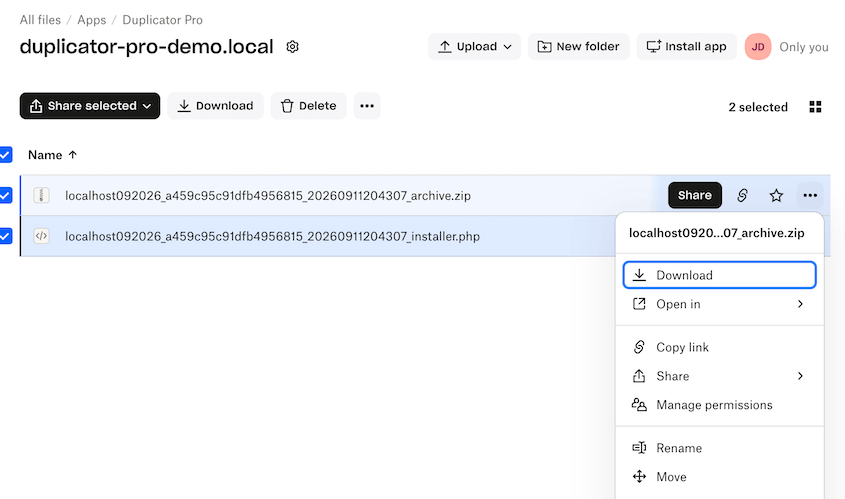Open the Share selected dropdown
The width and height of the screenshot is (845, 499).
coord(90,106)
